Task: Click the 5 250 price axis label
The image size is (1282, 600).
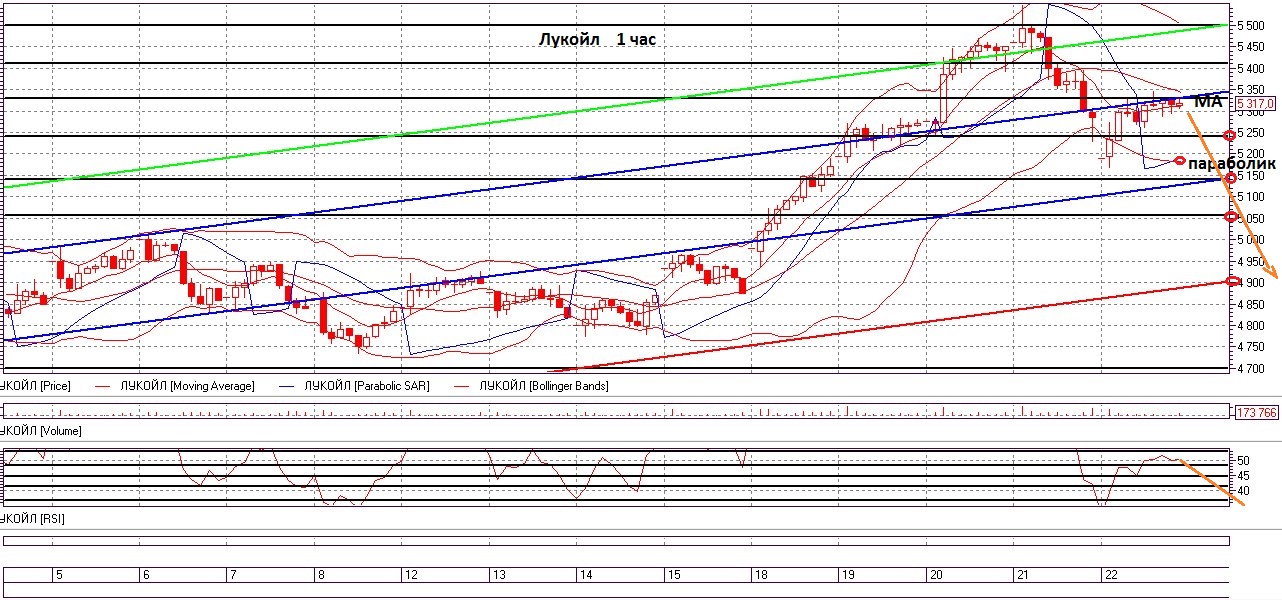Action: (x=1250, y=132)
